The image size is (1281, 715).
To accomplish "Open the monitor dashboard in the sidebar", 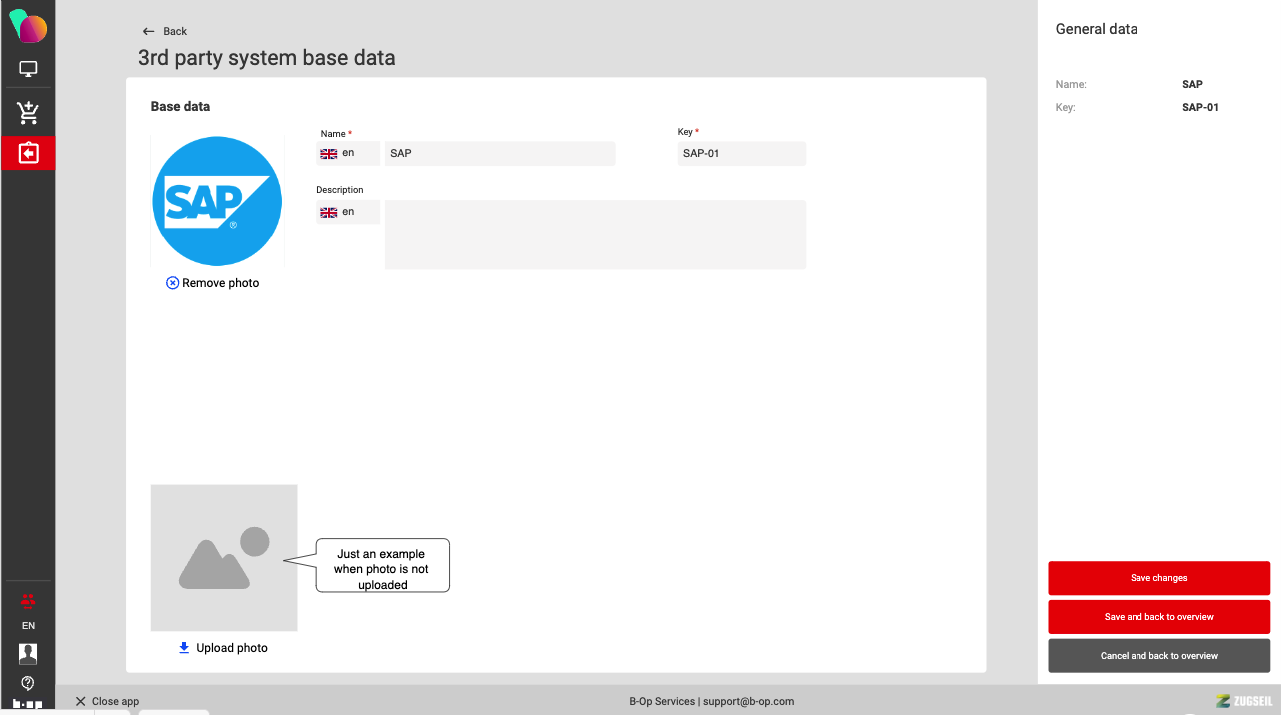I will point(28,70).
